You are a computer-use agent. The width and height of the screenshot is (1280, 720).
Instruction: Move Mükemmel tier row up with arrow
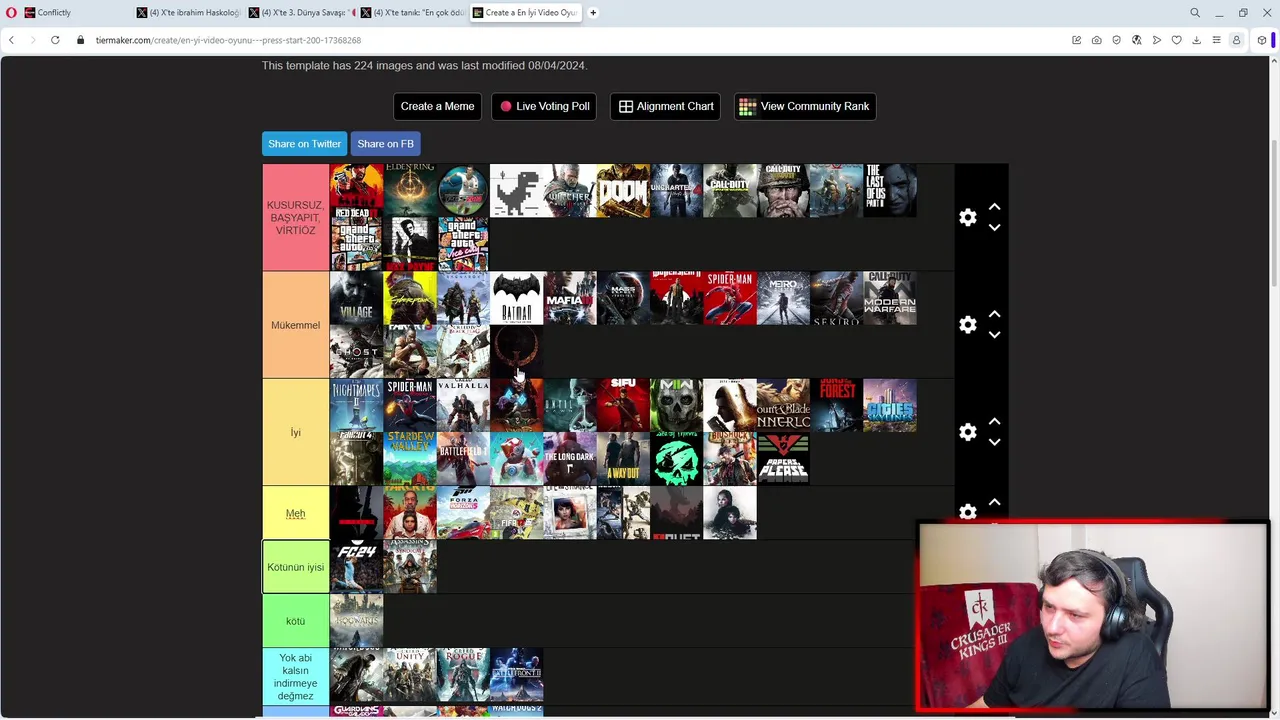coord(994,314)
